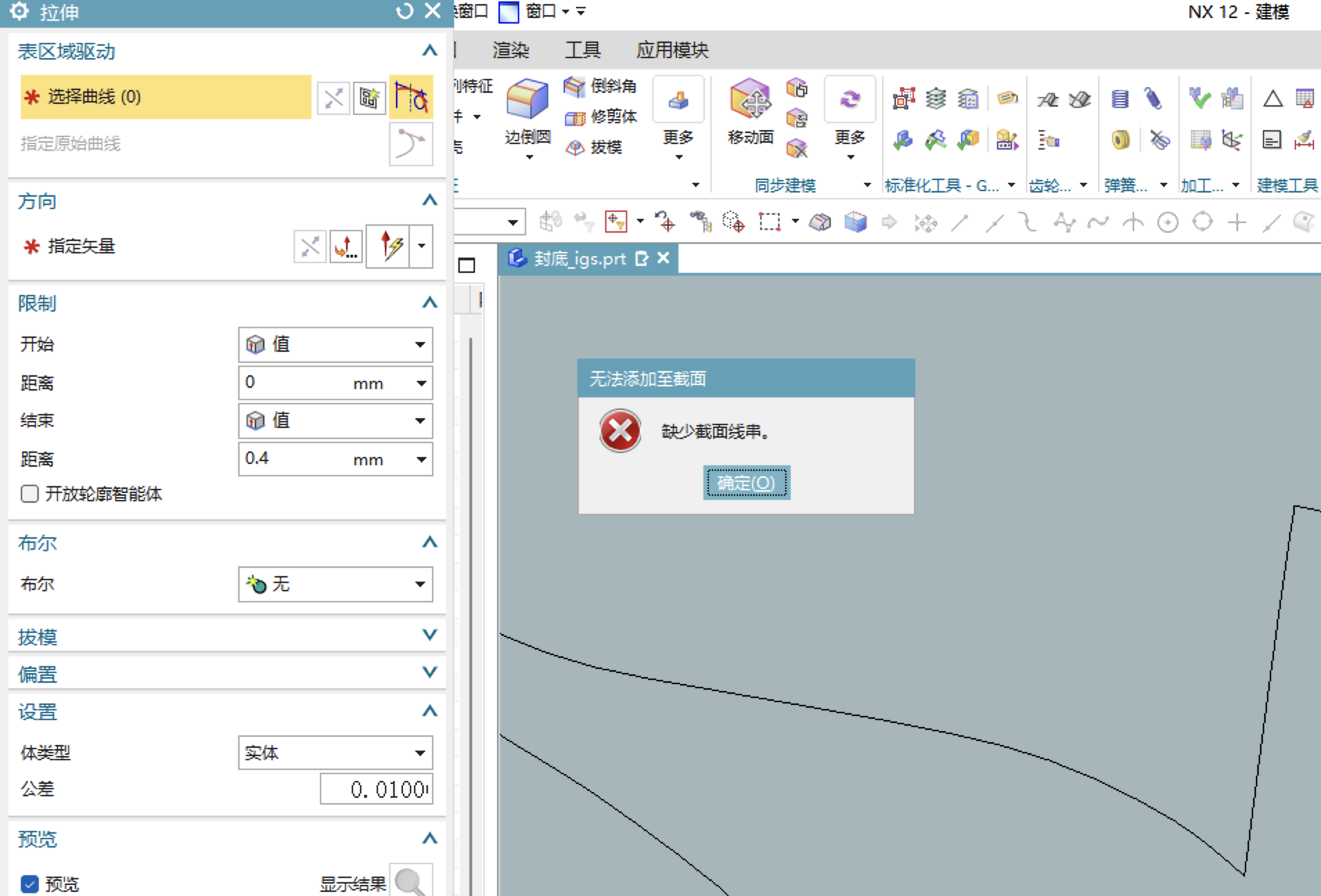This screenshot has height=896, width=1321.
Task: Collapse the 方向 section
Action: tap(429, 201)
